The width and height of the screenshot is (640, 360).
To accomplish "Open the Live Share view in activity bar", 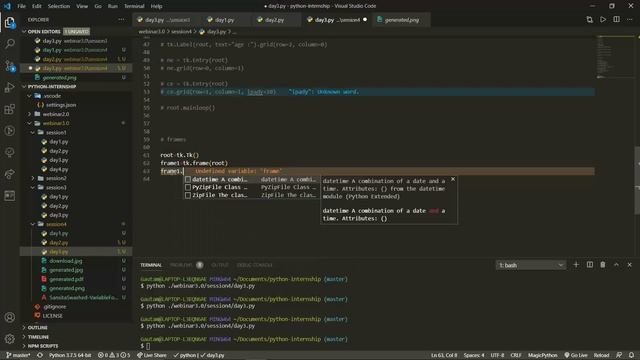I will coord(10,174).
